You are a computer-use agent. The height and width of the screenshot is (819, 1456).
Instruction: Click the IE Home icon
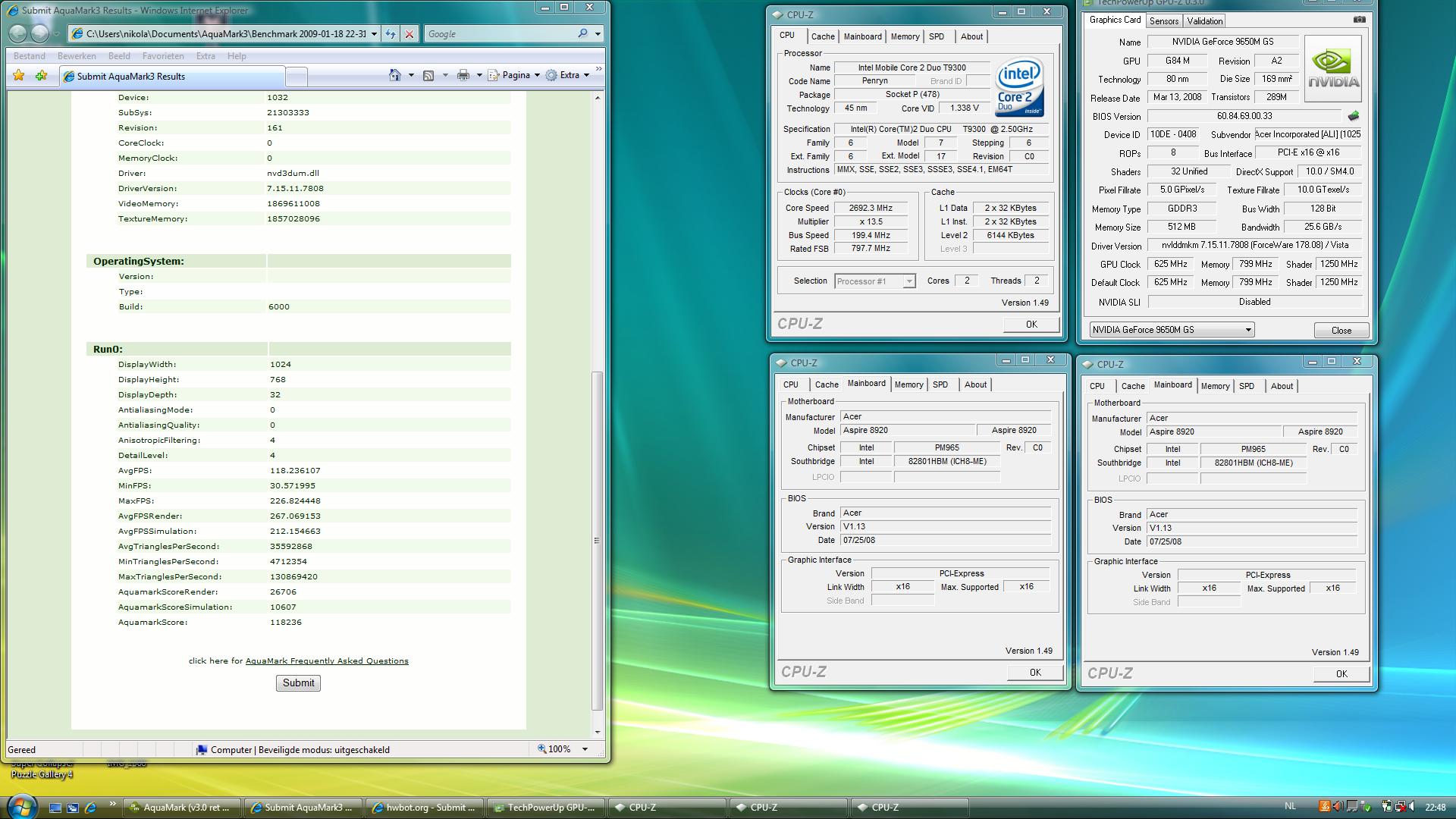tap(394, 75)
